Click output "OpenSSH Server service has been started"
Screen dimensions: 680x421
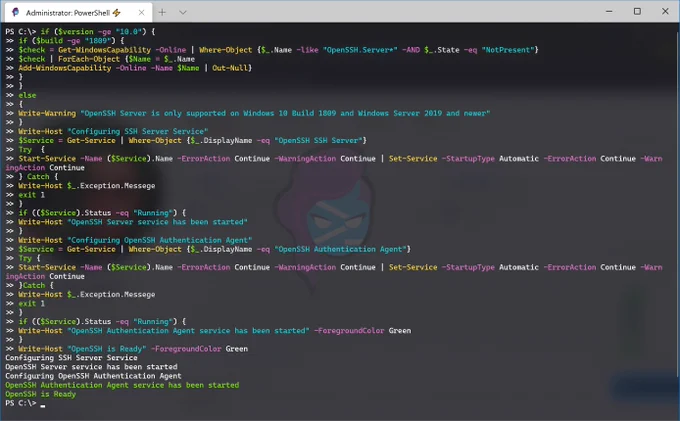91,367
